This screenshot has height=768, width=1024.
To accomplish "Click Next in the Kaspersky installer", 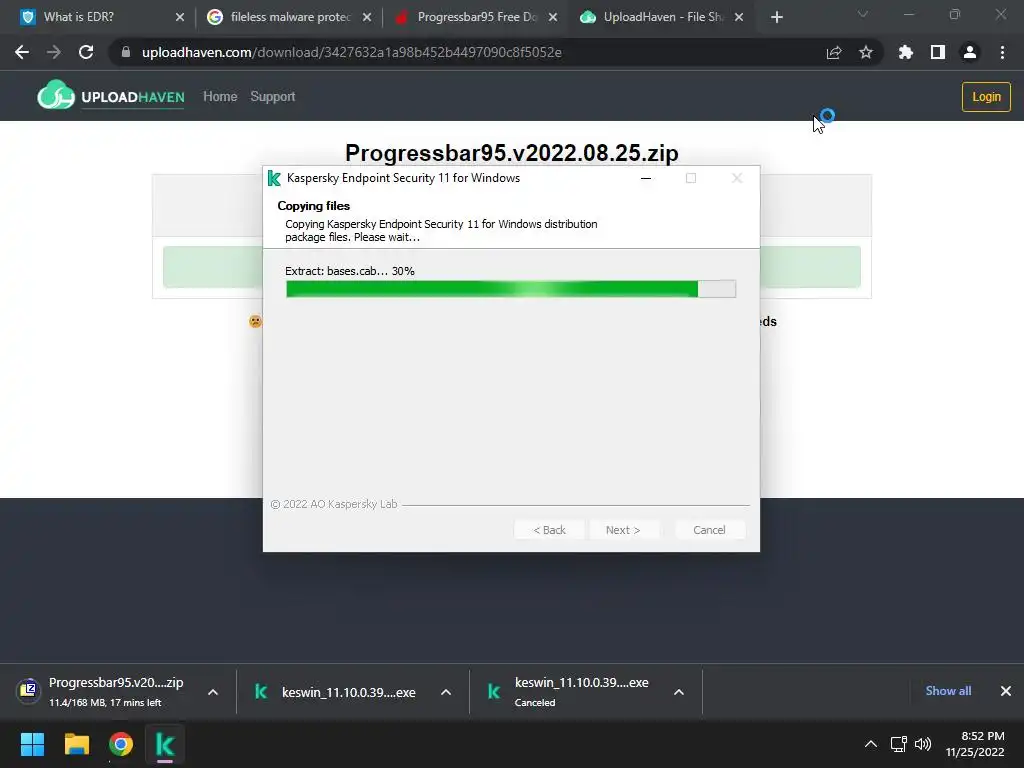I will coord(623,530).
